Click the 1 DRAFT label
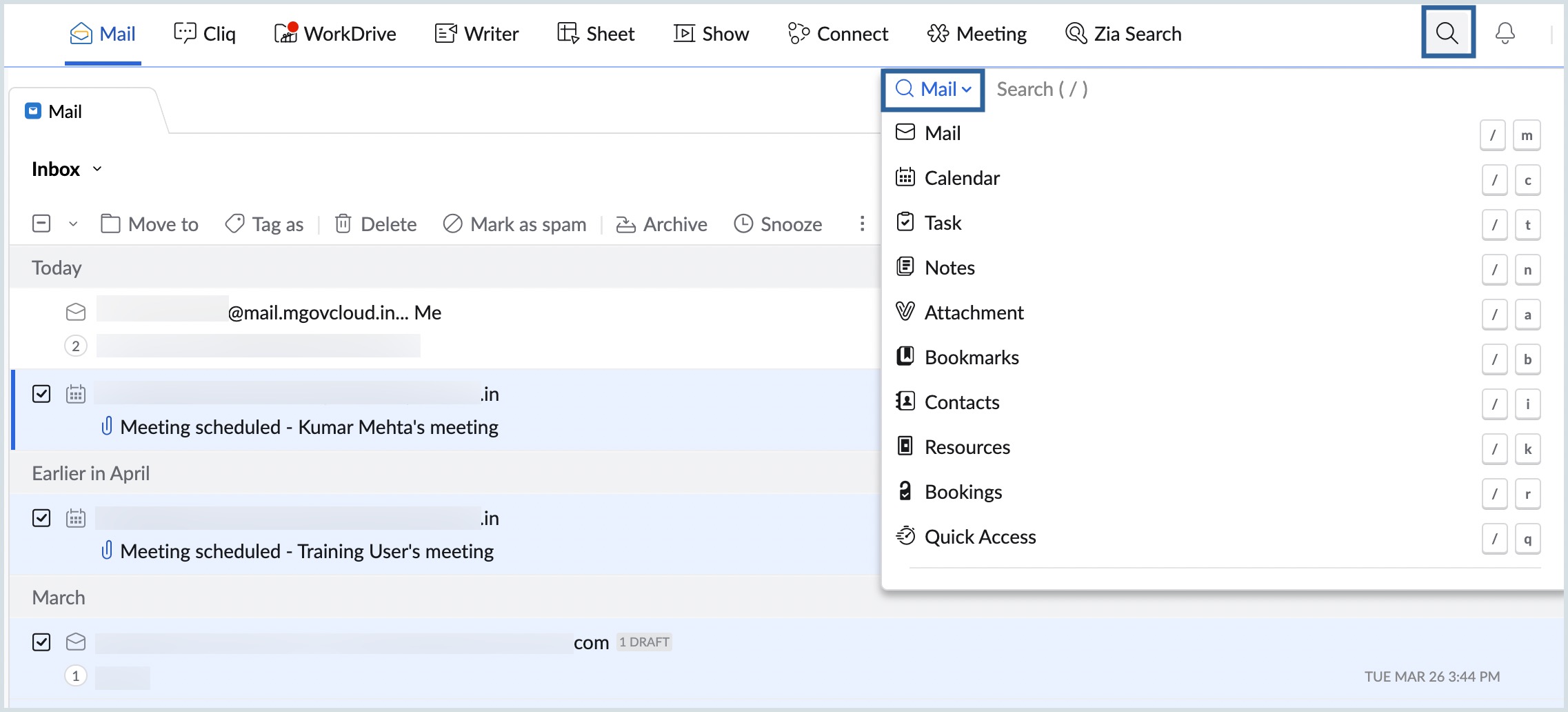This screenshot has height=712, width=1568. 644,642
